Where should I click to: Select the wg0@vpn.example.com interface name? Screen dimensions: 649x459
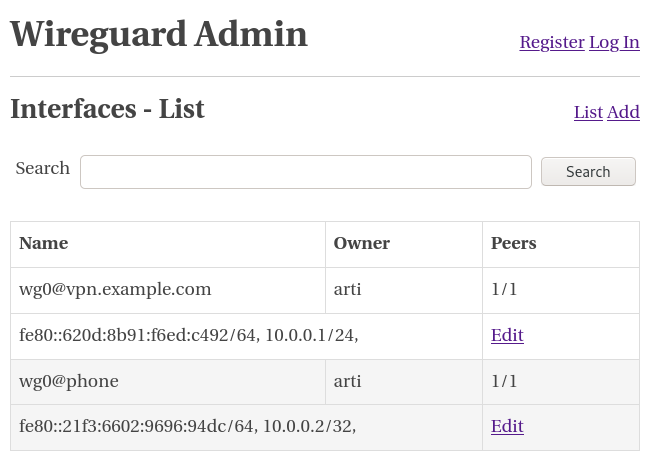(x=115, y=289)
